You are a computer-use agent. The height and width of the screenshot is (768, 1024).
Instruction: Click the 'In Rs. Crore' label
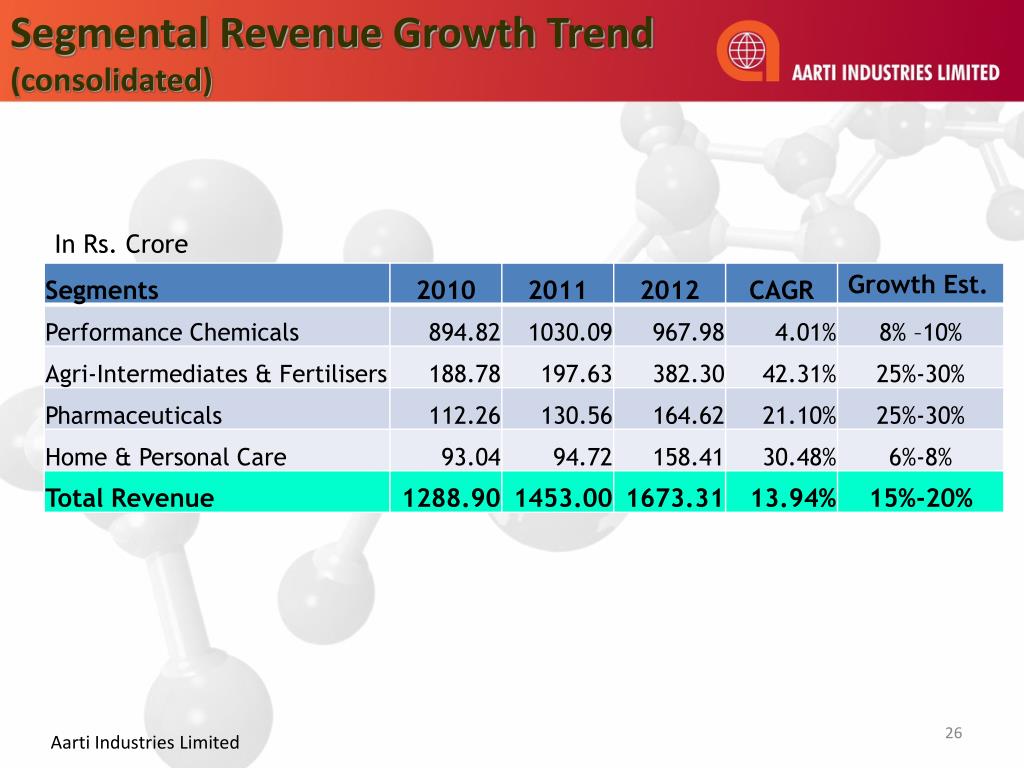(121, 244)
